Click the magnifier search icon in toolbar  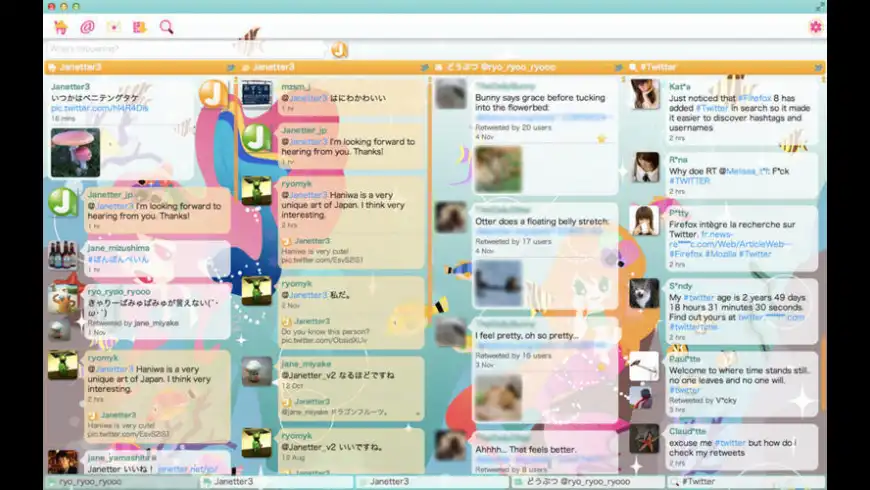tap(166, 27)
